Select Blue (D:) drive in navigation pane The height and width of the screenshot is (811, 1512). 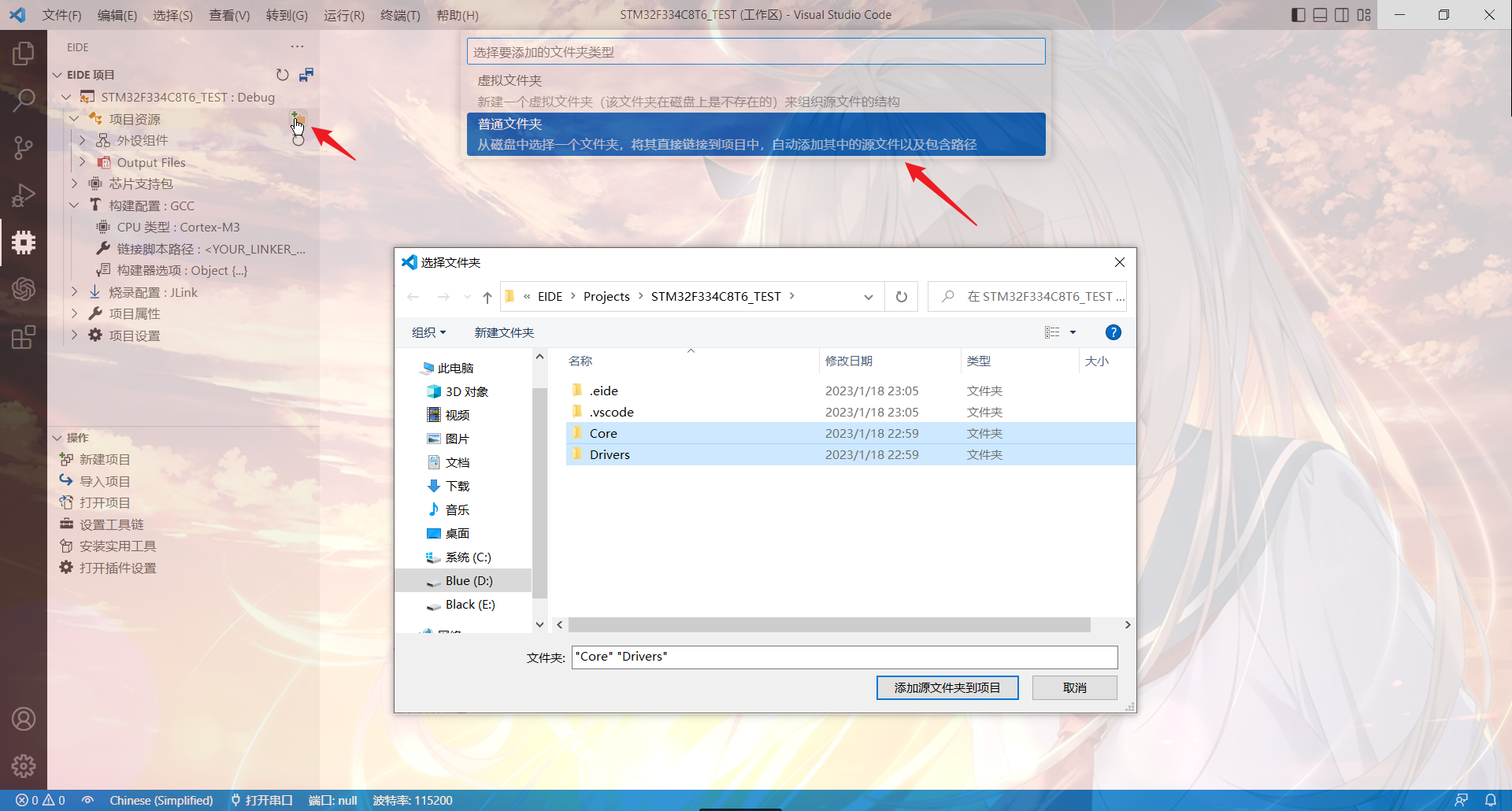(x=463, y=581)
